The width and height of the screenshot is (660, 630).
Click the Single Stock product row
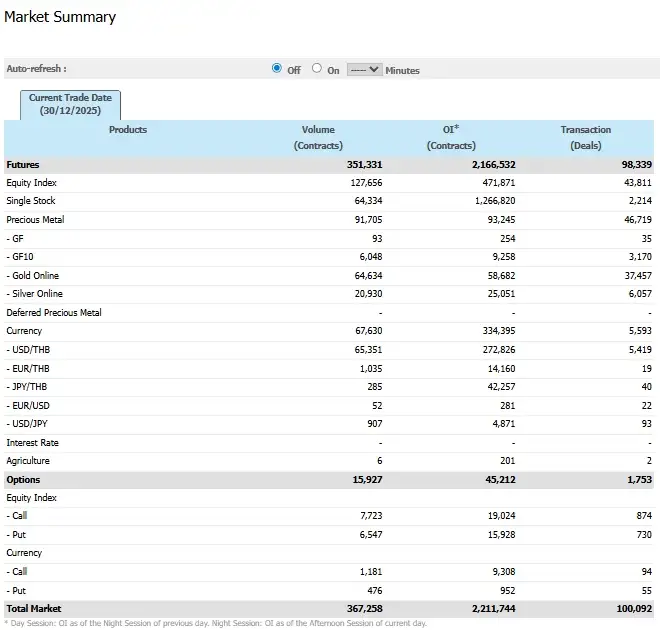(x=31, y=201)
